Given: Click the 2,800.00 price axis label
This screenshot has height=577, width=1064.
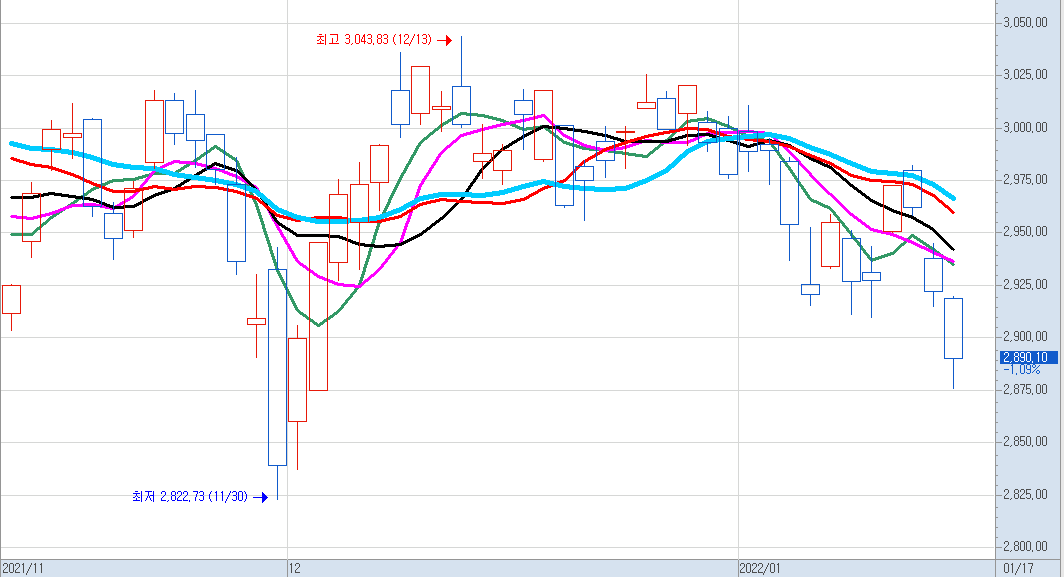Looking at the screenshot, I should (x=1025, y=546).
